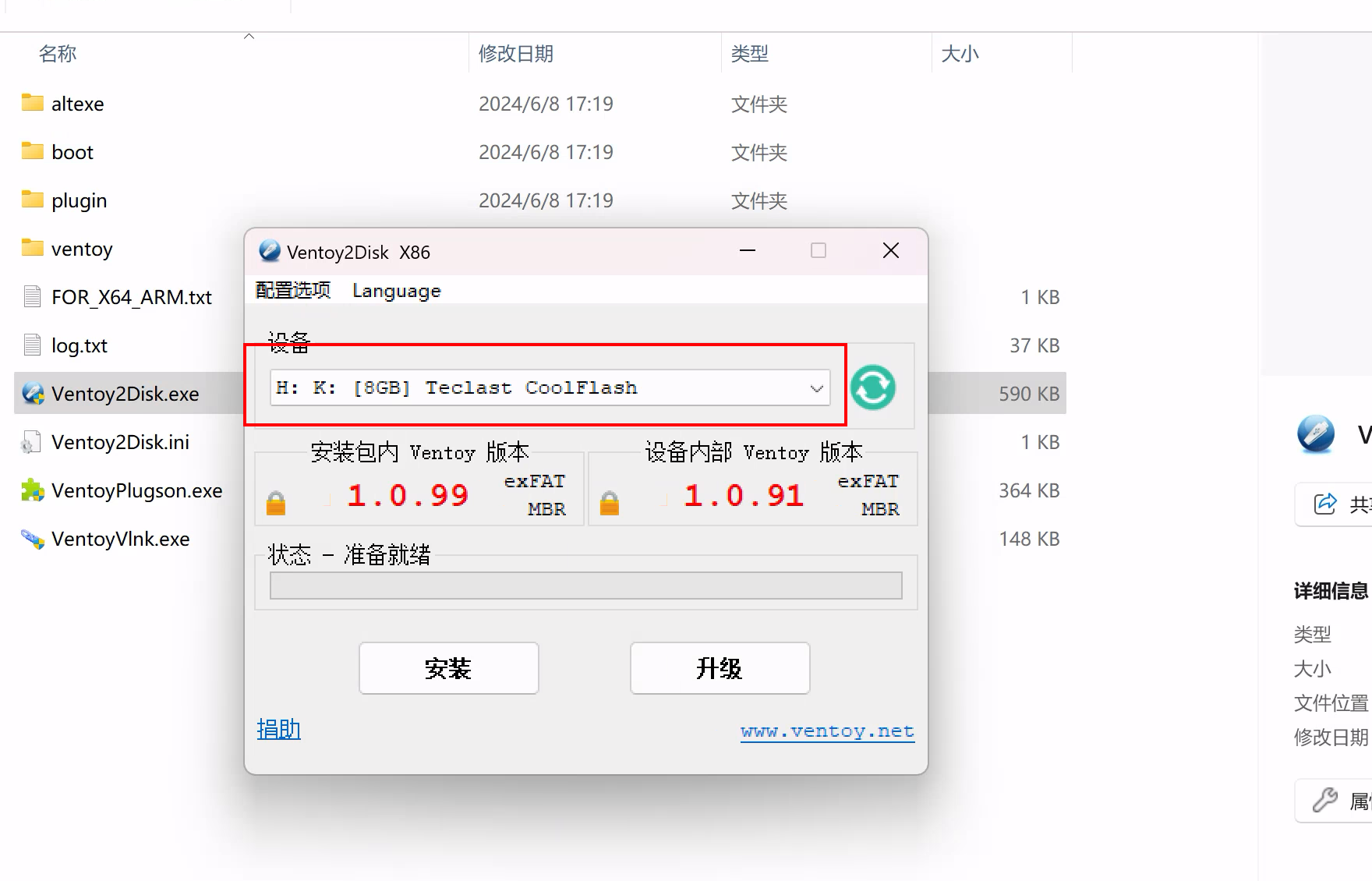Select the VentoyVlnk.exe file name
The width and height of the screenshot is (1372, 881).
121,539
